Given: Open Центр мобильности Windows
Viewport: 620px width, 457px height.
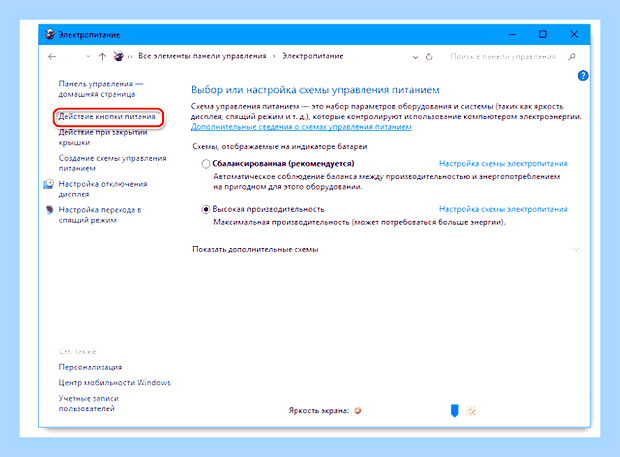Looking at the screenshot, I should pyautogui.click(x=114, y=383).
